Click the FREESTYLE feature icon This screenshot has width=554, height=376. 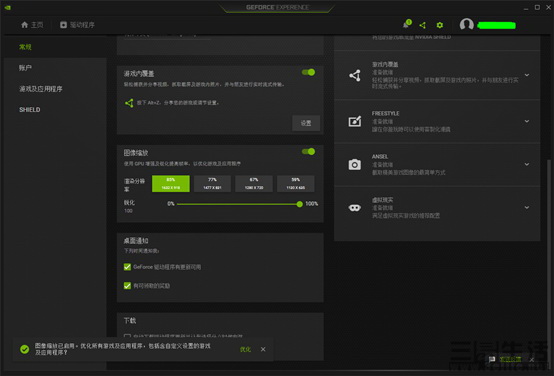coord(355,121)
